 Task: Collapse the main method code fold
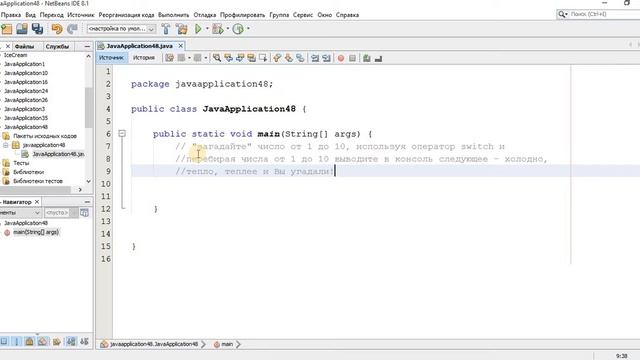pos(122,133)
